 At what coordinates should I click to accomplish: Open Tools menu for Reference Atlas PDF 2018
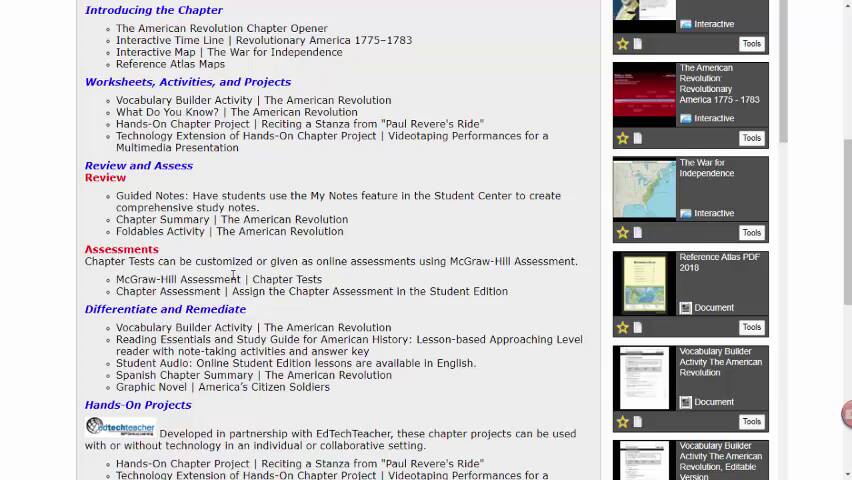point(751,327)
